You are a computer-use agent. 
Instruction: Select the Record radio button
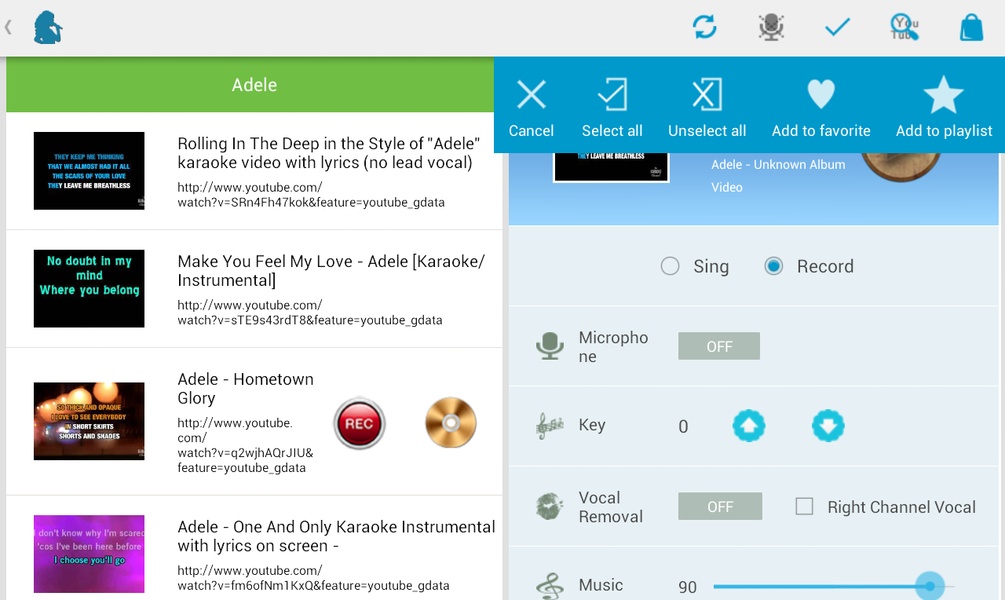pyautogui.click(x=774, y=266)
